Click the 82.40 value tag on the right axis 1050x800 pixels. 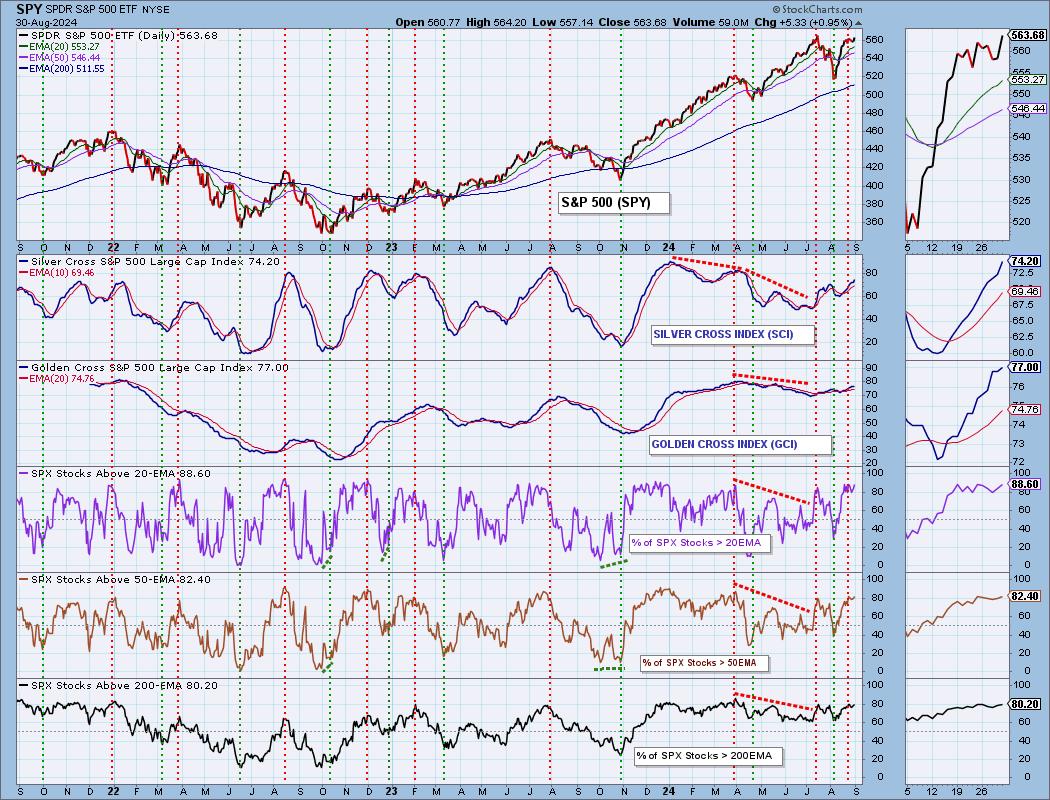click(1025, 596)
